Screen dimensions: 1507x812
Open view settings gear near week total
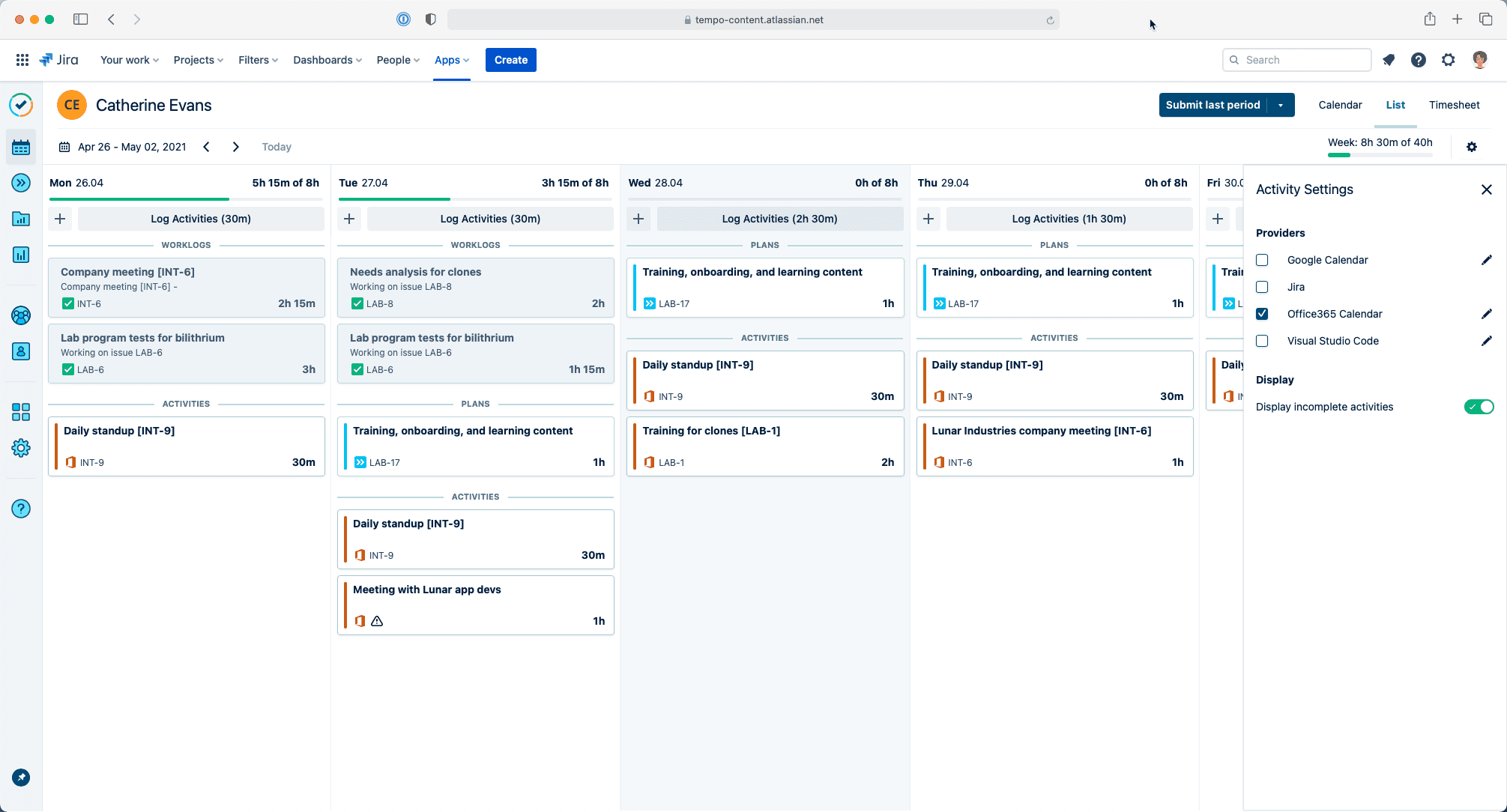click(1472, 147)
